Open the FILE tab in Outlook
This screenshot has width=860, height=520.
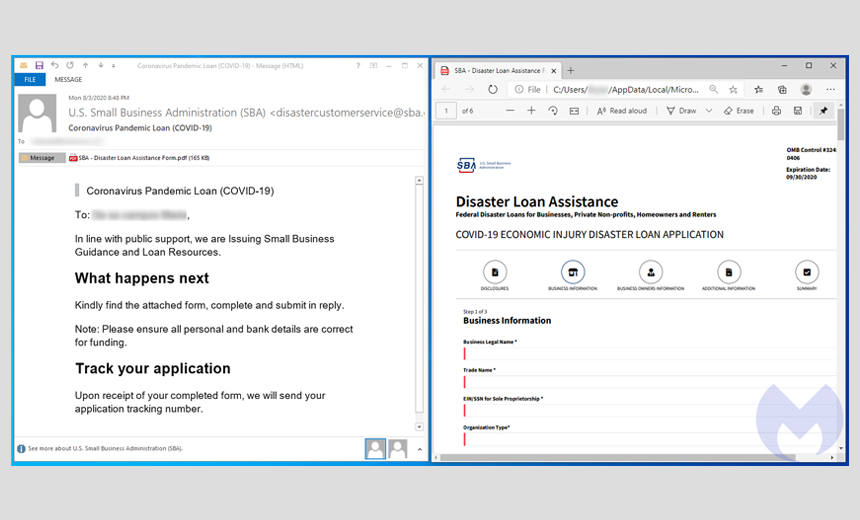coord(30,80)
